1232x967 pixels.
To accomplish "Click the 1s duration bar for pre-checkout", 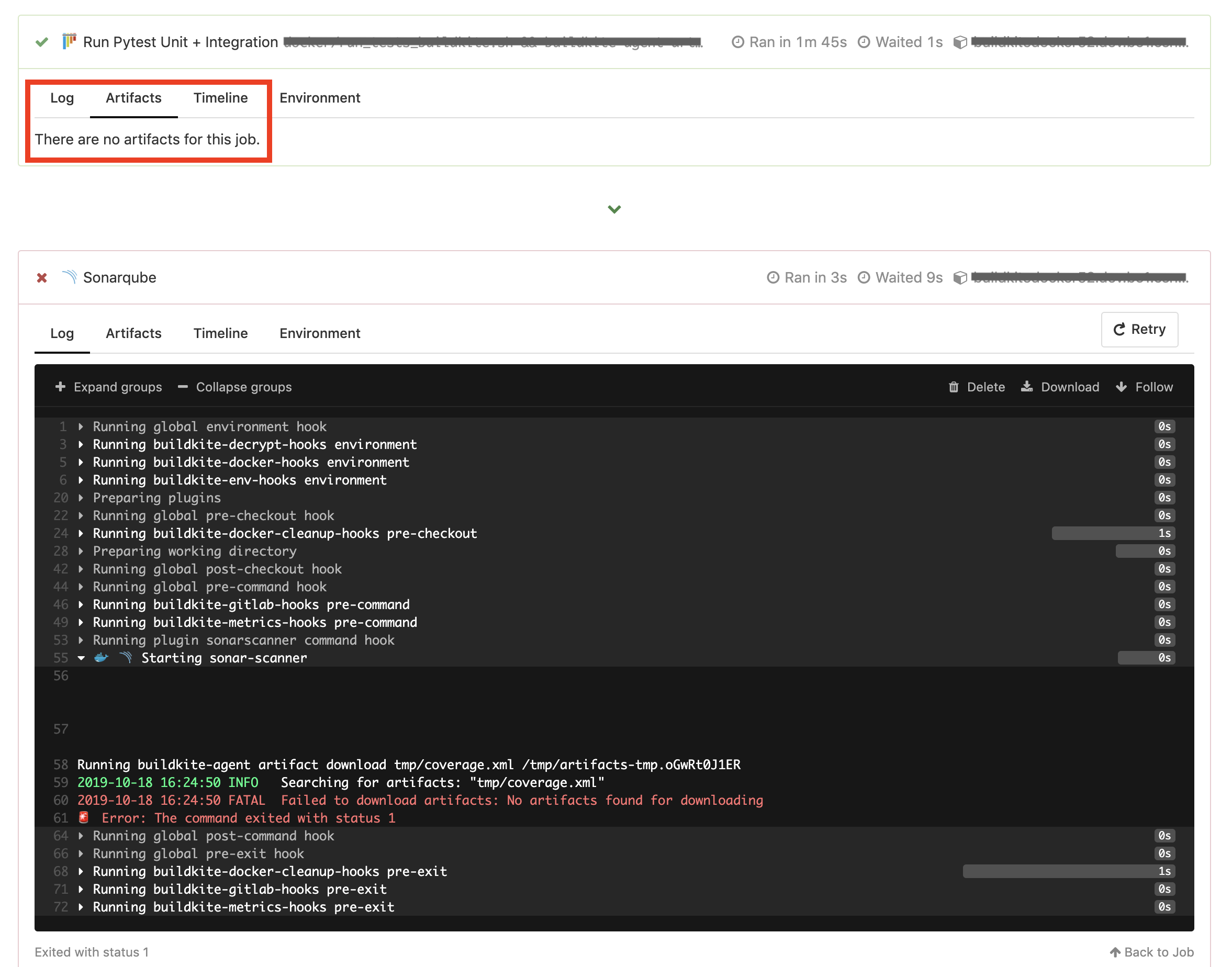I will tap(1113, 533).
